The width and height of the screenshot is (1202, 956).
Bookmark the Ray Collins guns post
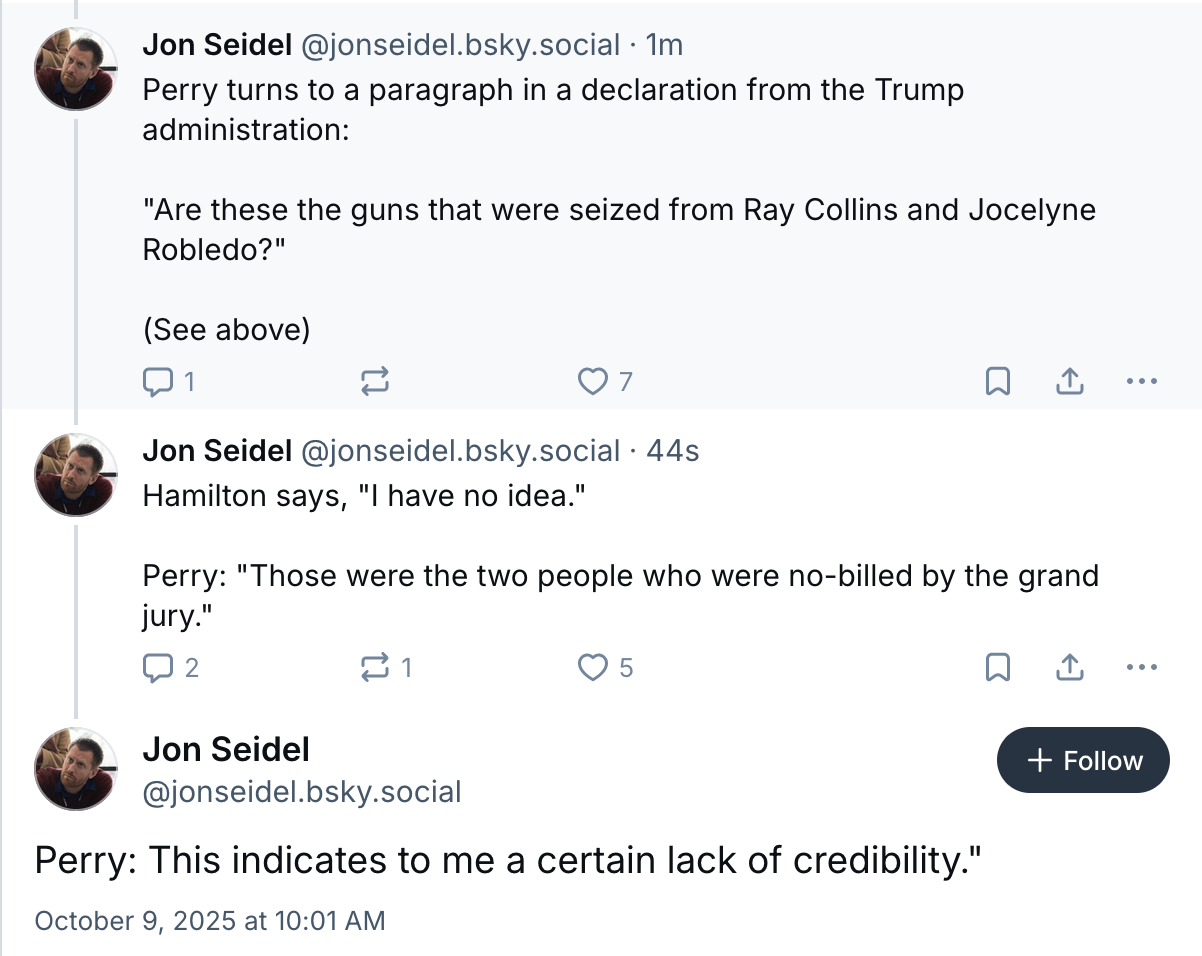998,381
